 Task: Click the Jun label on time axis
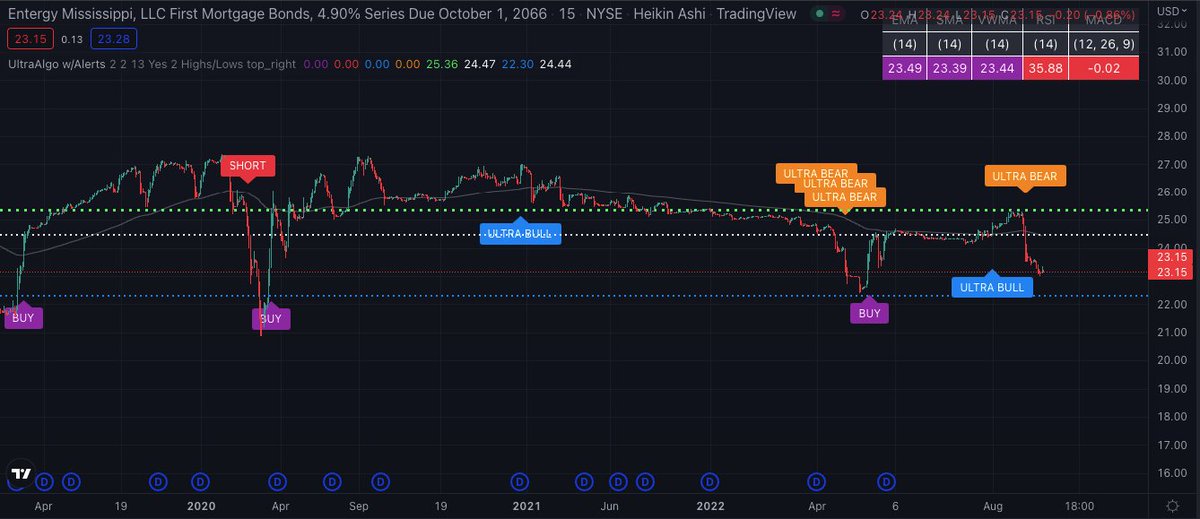point(610,506)
